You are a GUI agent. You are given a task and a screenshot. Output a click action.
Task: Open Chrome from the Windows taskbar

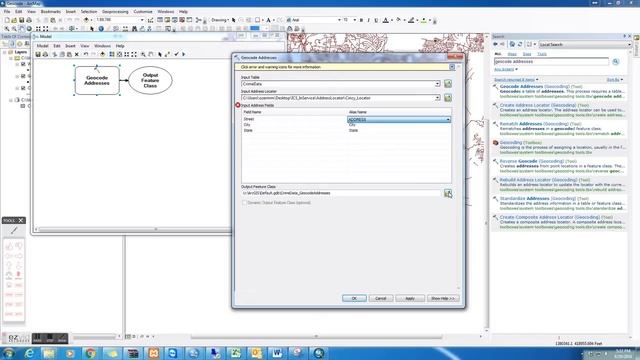(x=91, y=353)
